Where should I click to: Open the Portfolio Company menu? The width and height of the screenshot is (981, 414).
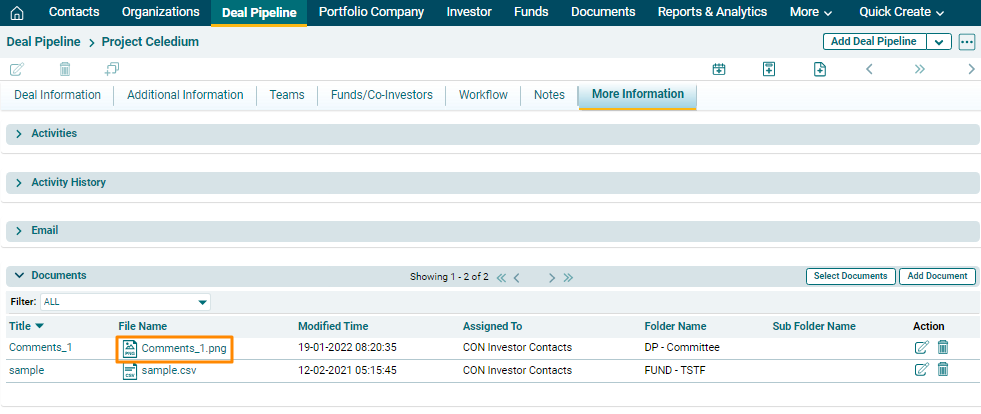pos(371,12)
